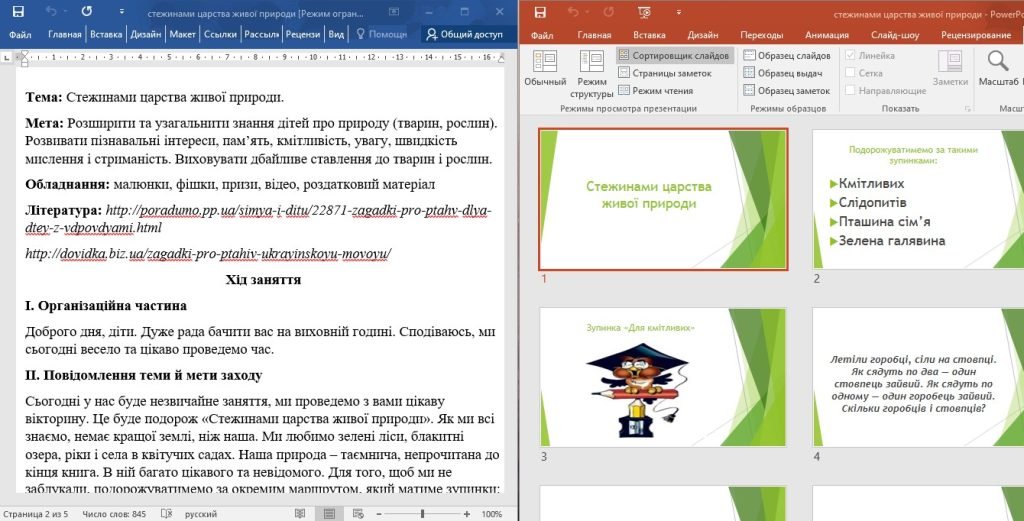Enable the Направляющие guides checkbox
The width and height of the screenshot is (1024, 521).
tap(851, 90)
